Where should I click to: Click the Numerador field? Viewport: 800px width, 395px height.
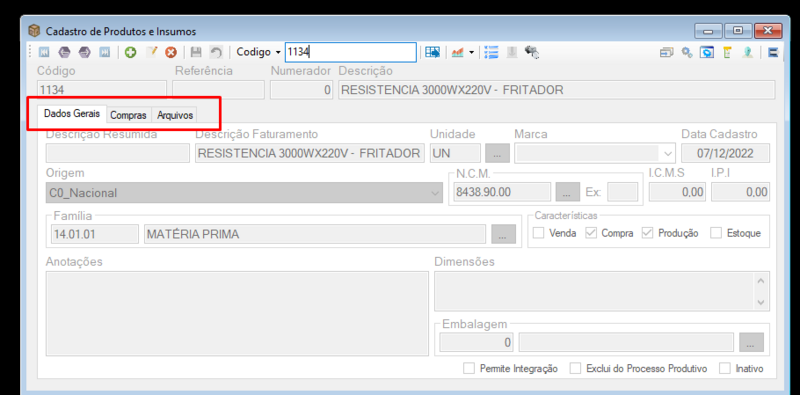tap(302, 90)
